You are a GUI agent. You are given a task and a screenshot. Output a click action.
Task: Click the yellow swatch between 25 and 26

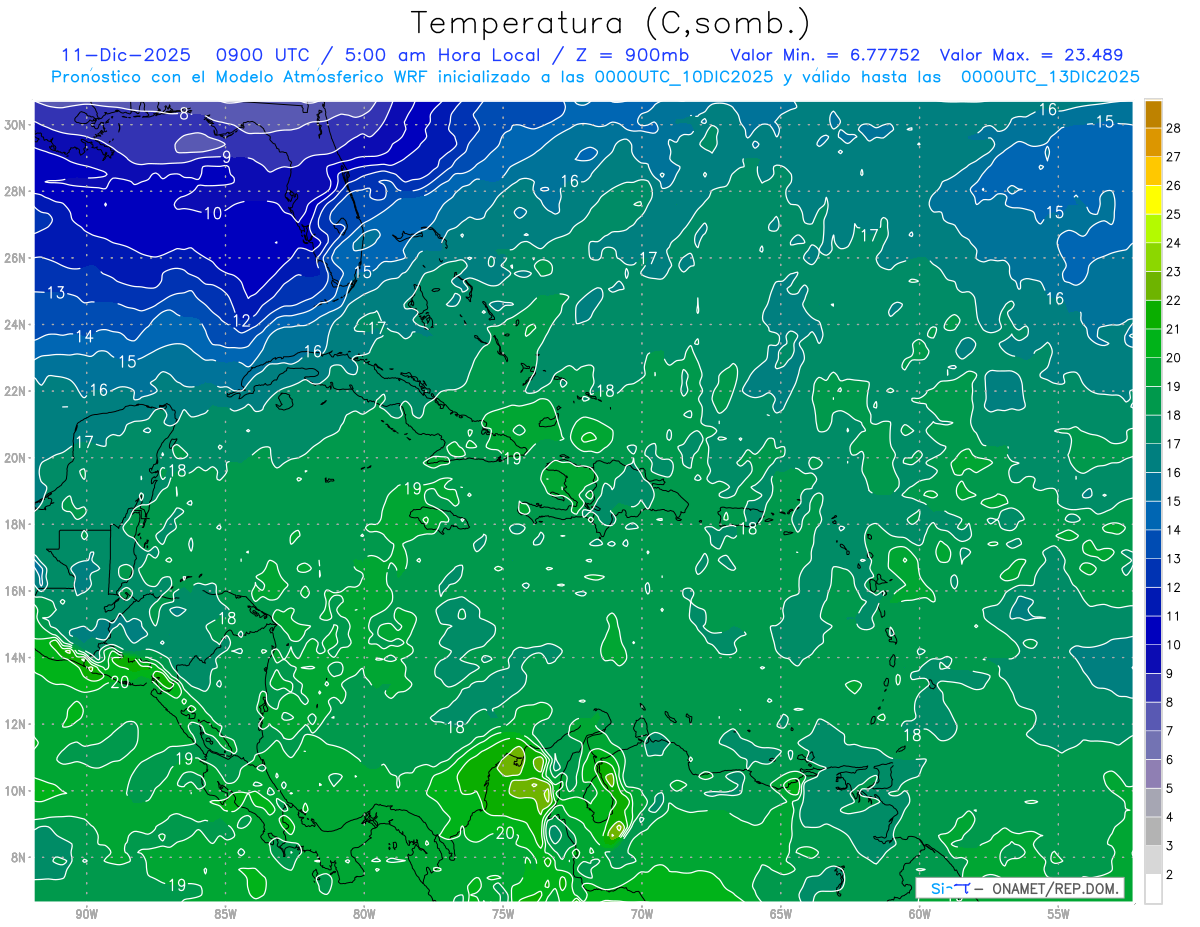point(1154,200)
